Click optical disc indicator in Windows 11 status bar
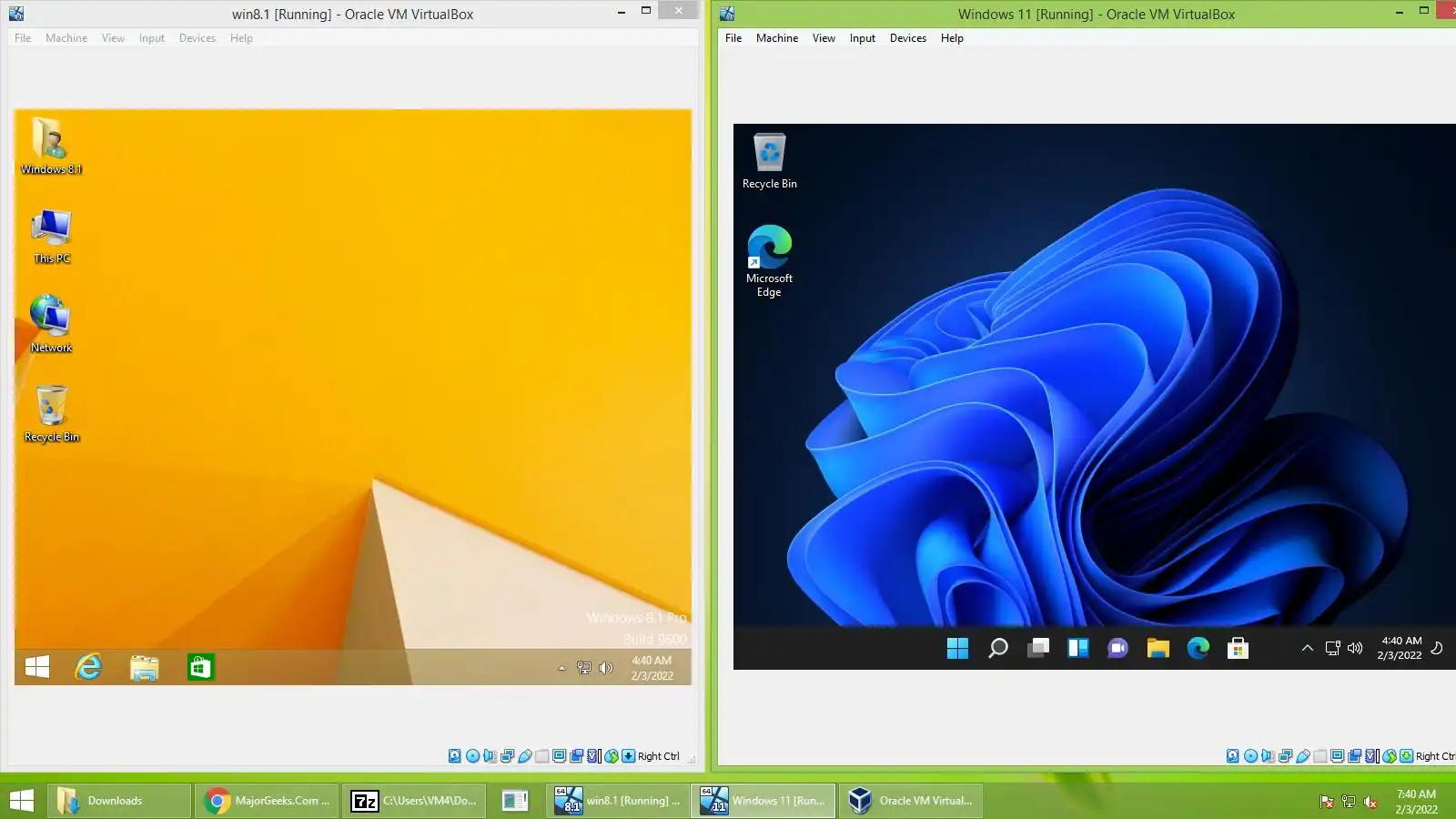The image size is (1456, 819). (x=1250, y=756)
